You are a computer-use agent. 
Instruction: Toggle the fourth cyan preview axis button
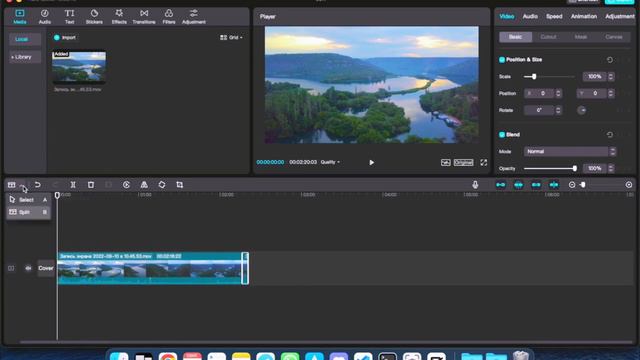pos(554,185)
